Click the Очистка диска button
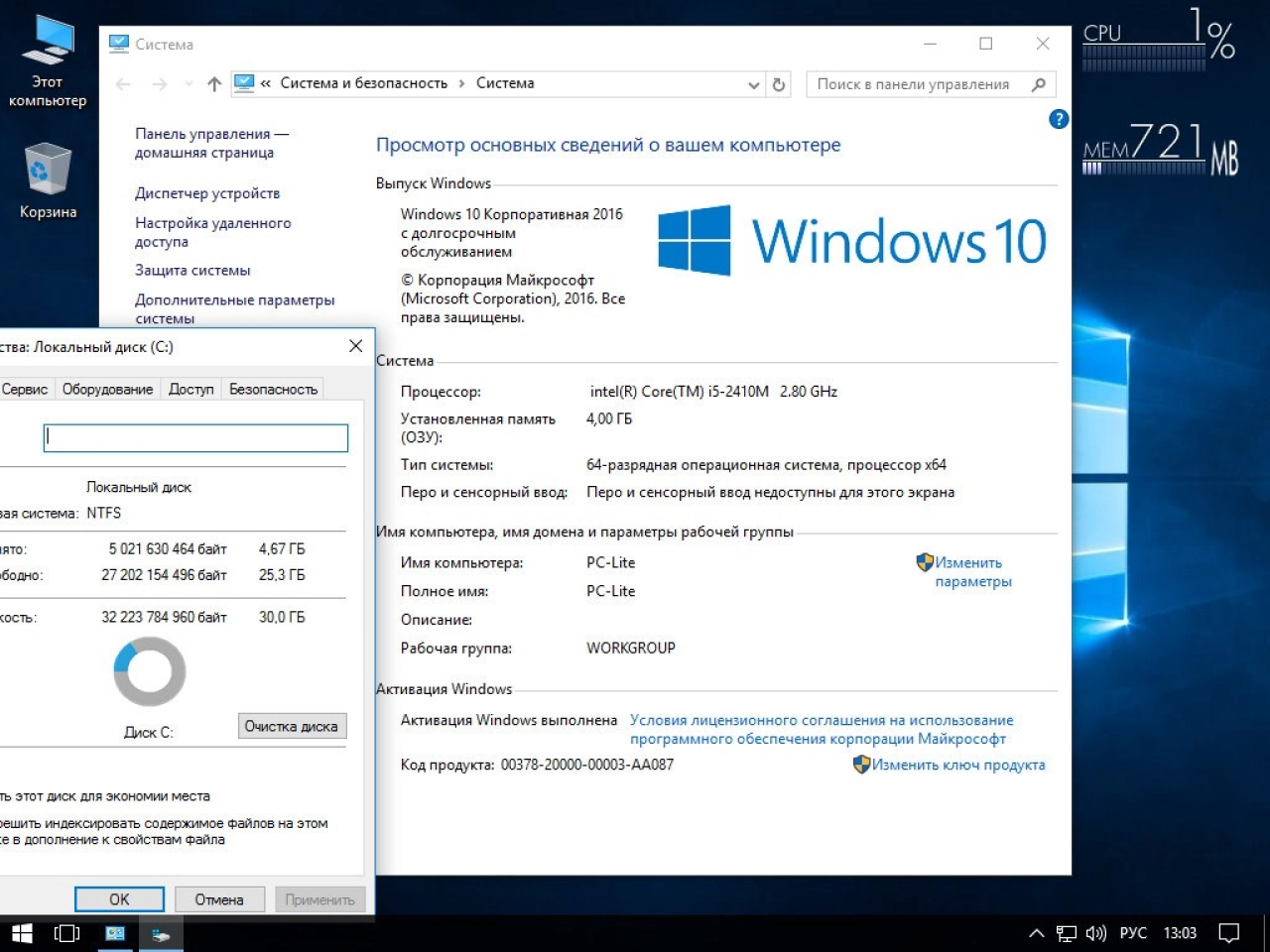The width and height of the screenshot is (1270, 952). click(x=292, y=726)
